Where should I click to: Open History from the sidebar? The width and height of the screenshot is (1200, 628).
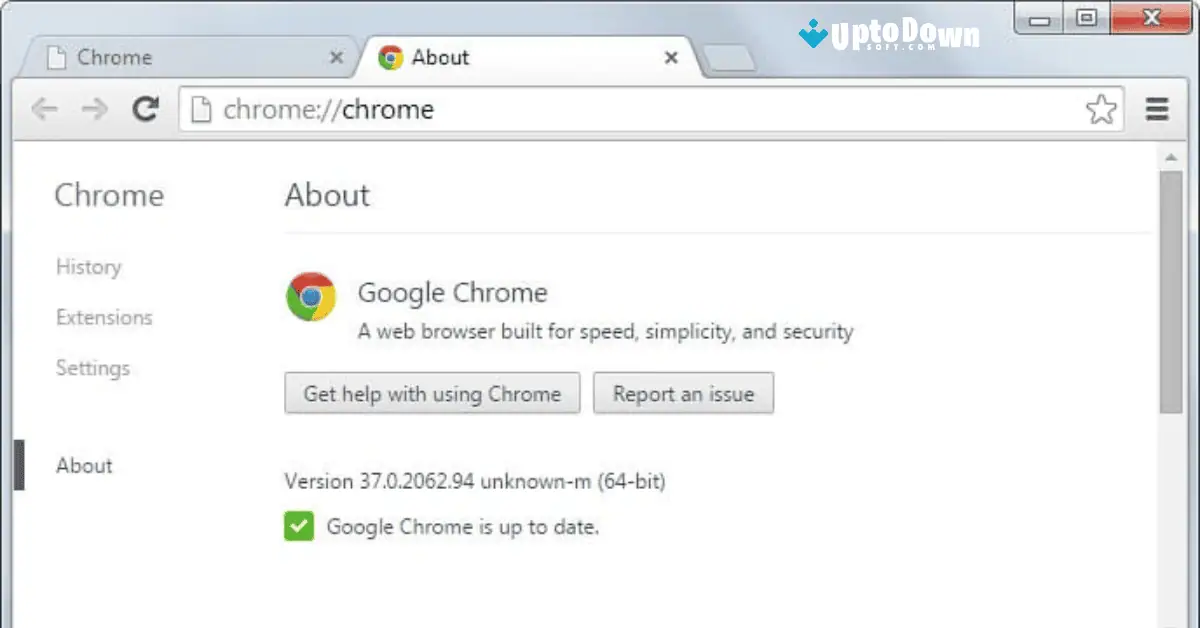pyautogui.click(x=88, y=267)
